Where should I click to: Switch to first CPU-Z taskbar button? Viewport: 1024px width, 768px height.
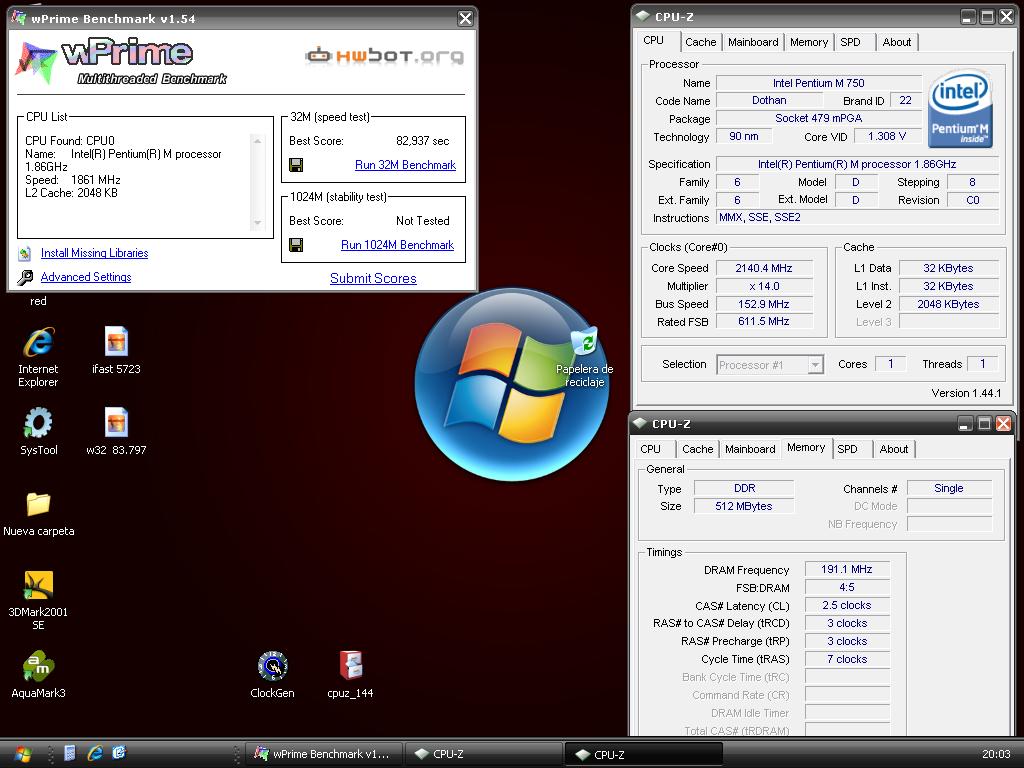coord(482,754)
